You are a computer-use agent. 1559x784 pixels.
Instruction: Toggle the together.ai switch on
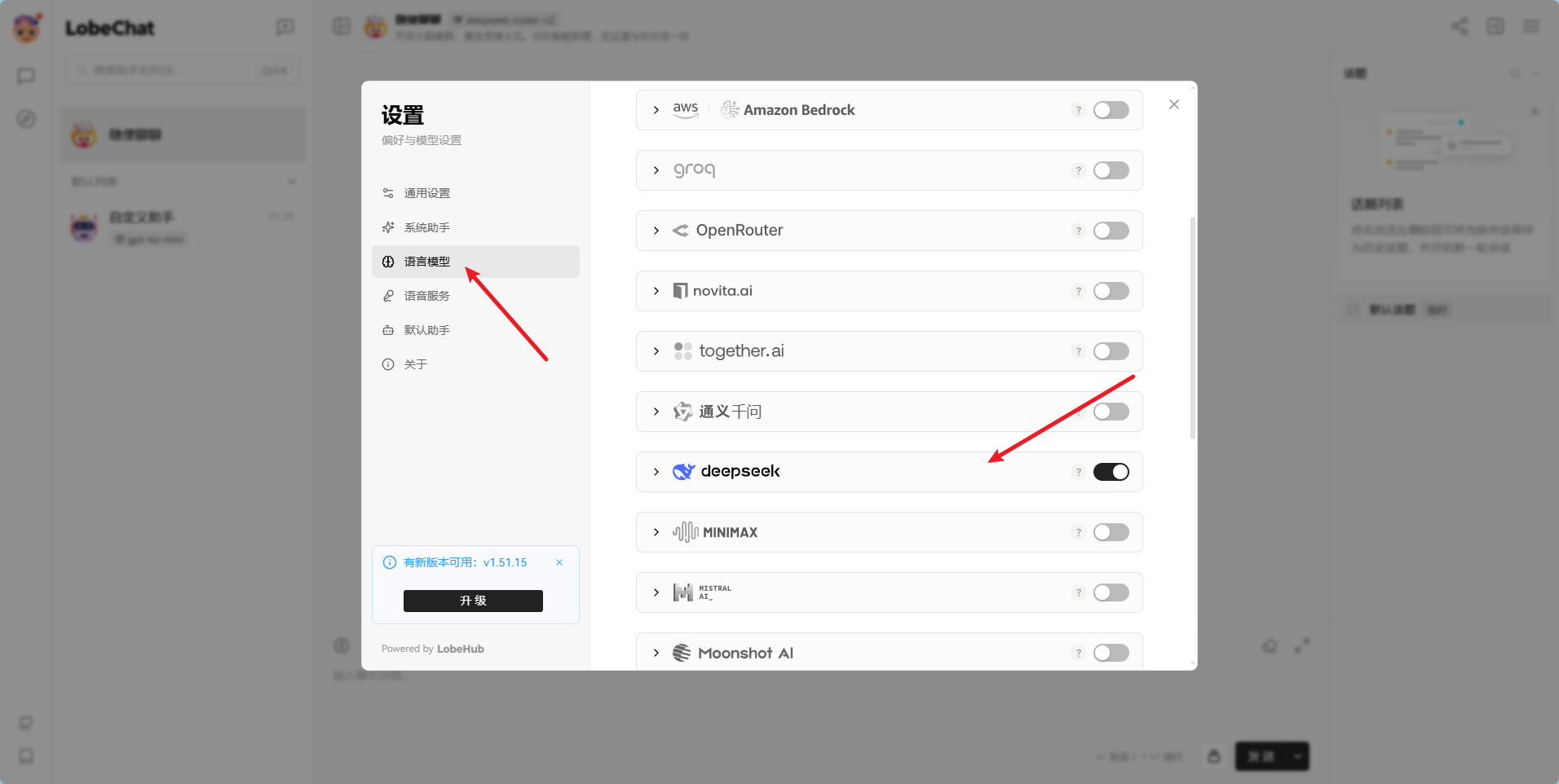1111,351
